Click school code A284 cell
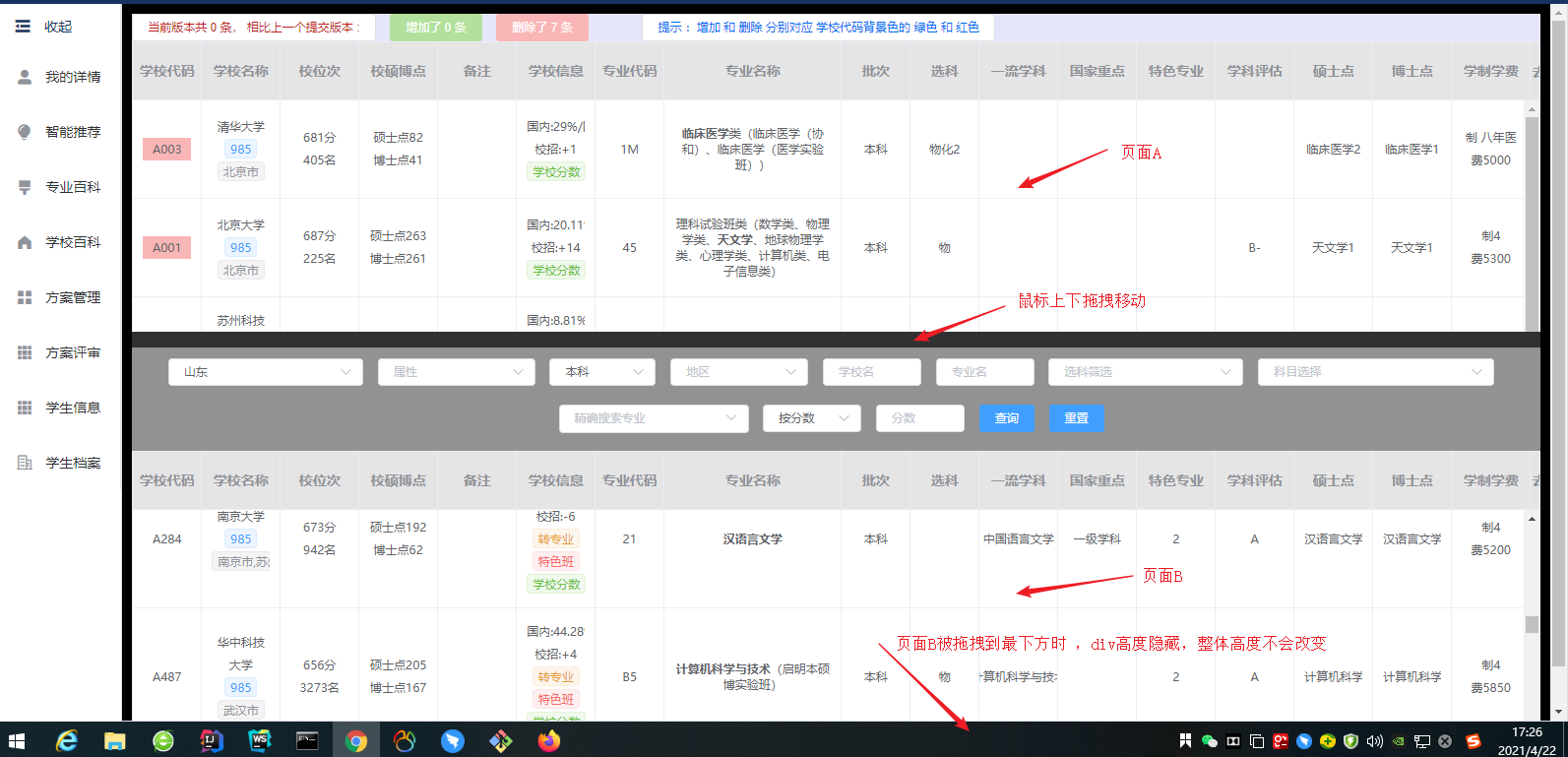The width and height of the screenshot is (1568, 757). (167, 539)
